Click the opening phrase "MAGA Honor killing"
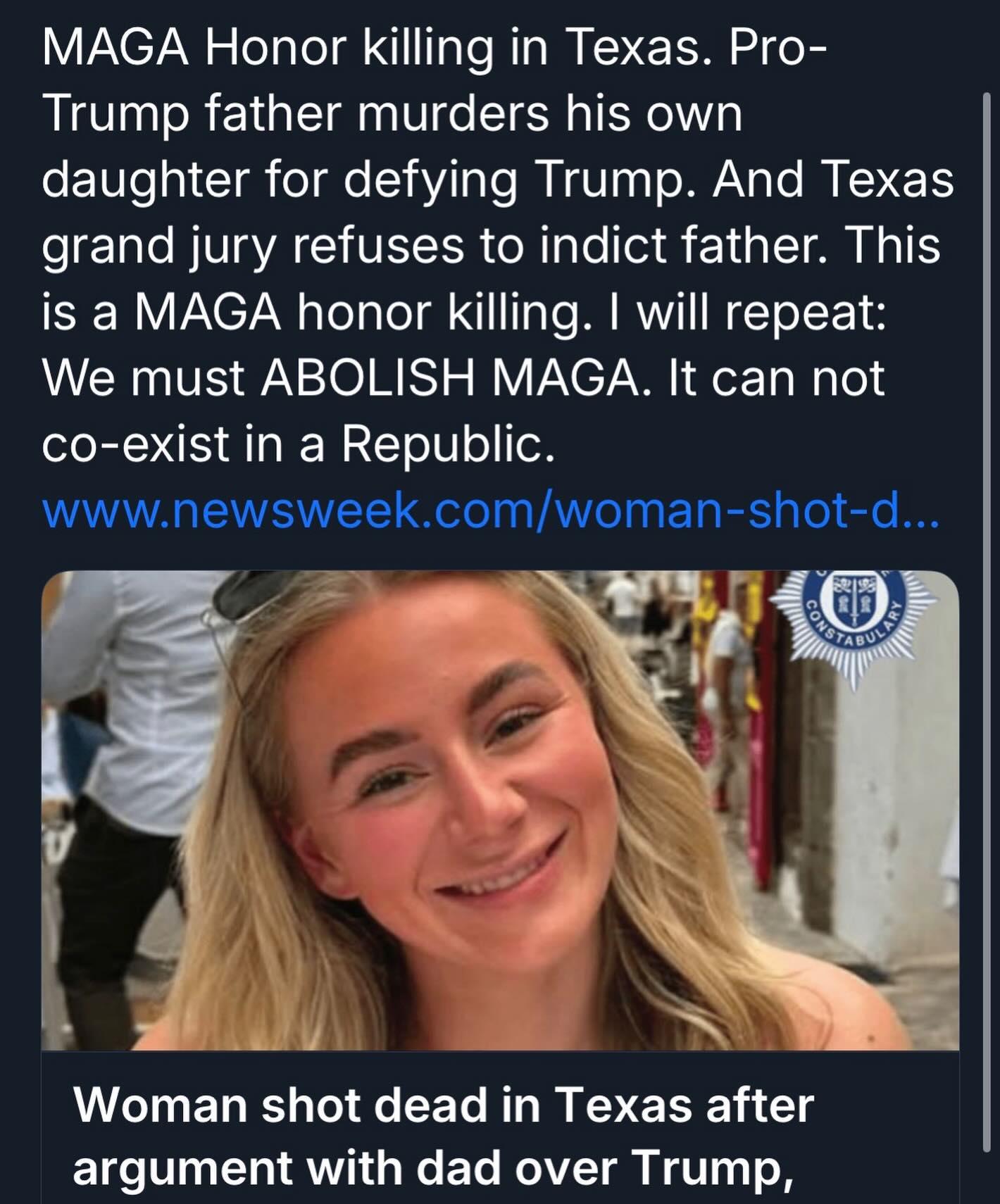1000x1204 pixels. (268, 49)
